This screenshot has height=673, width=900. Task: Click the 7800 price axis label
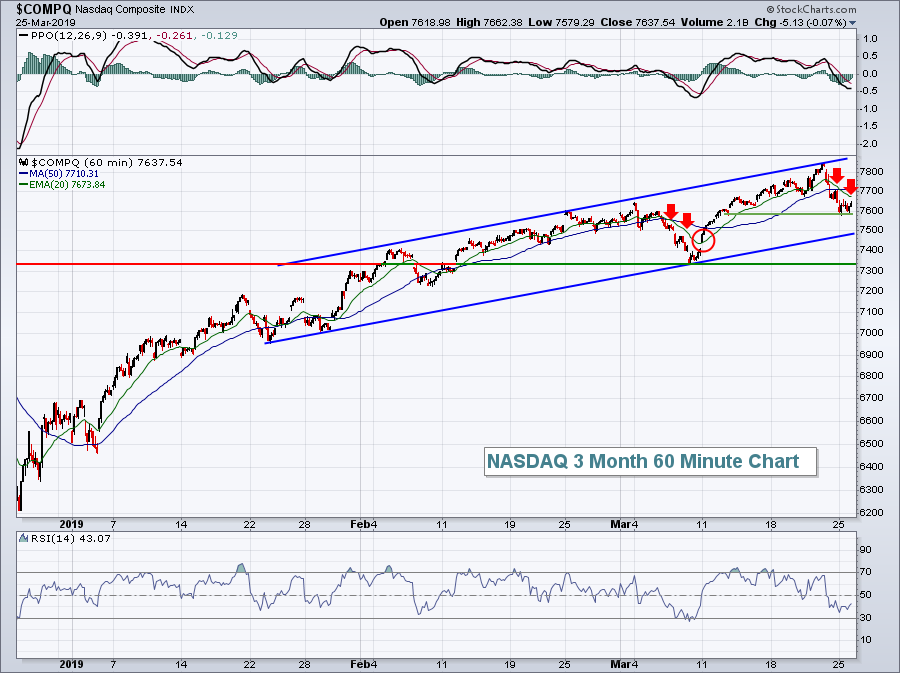tap(871, 172)
